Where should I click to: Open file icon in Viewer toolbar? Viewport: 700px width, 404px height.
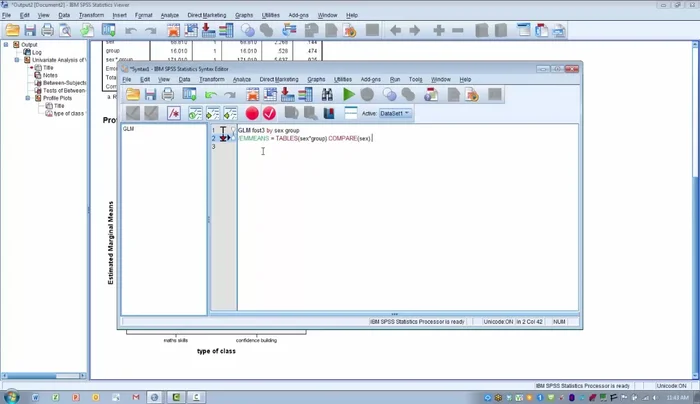[12, 30]
